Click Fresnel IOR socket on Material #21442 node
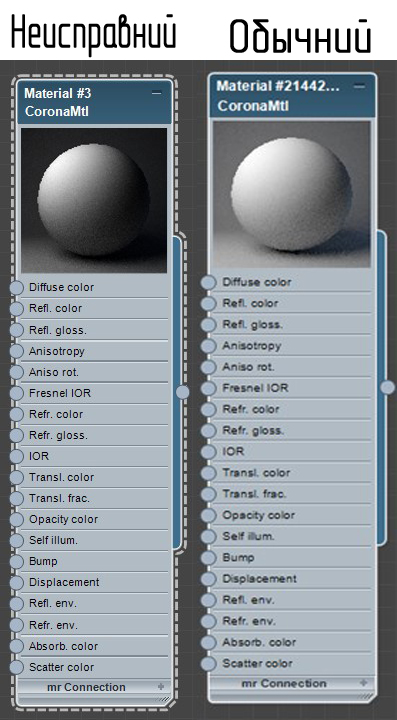Screen dimensions: 397x720 [208, 388]
